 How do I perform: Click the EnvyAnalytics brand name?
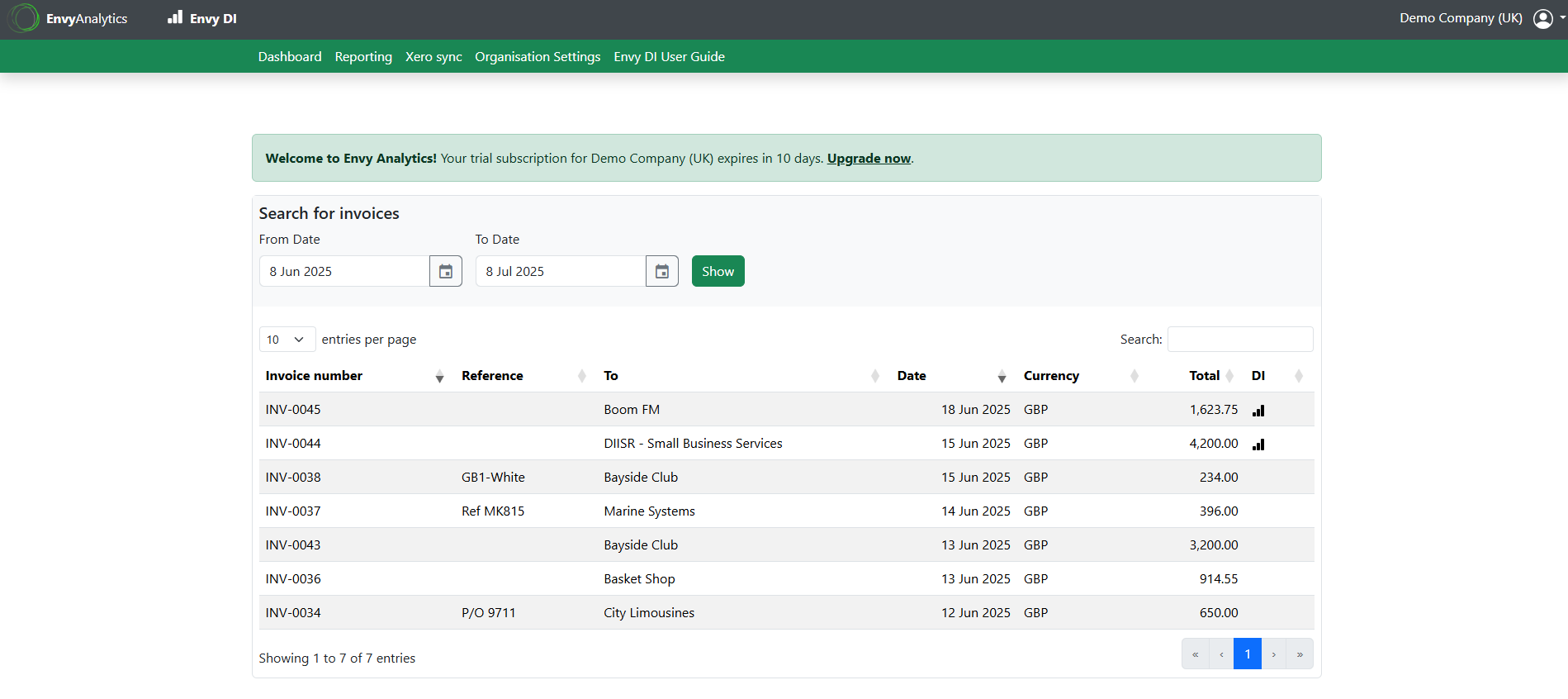tap(87, 18)
